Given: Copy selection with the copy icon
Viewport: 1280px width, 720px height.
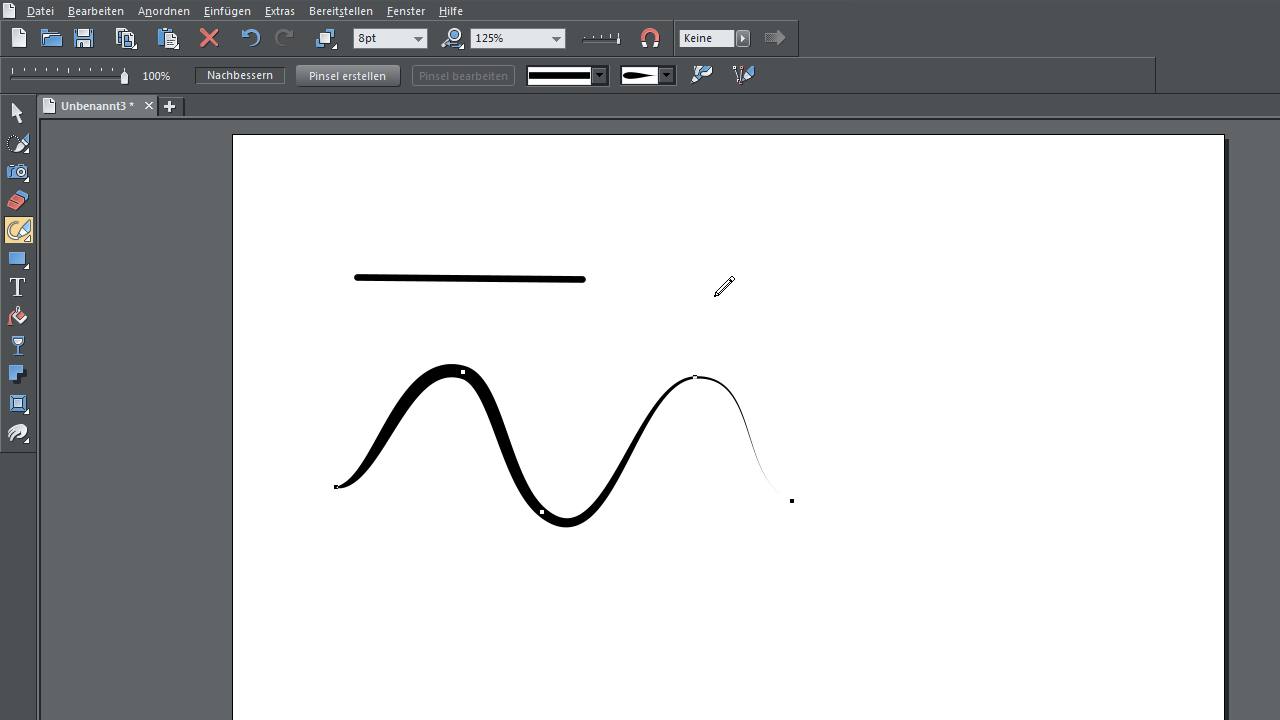Looking at the screenshot, I should click(126, 38).
